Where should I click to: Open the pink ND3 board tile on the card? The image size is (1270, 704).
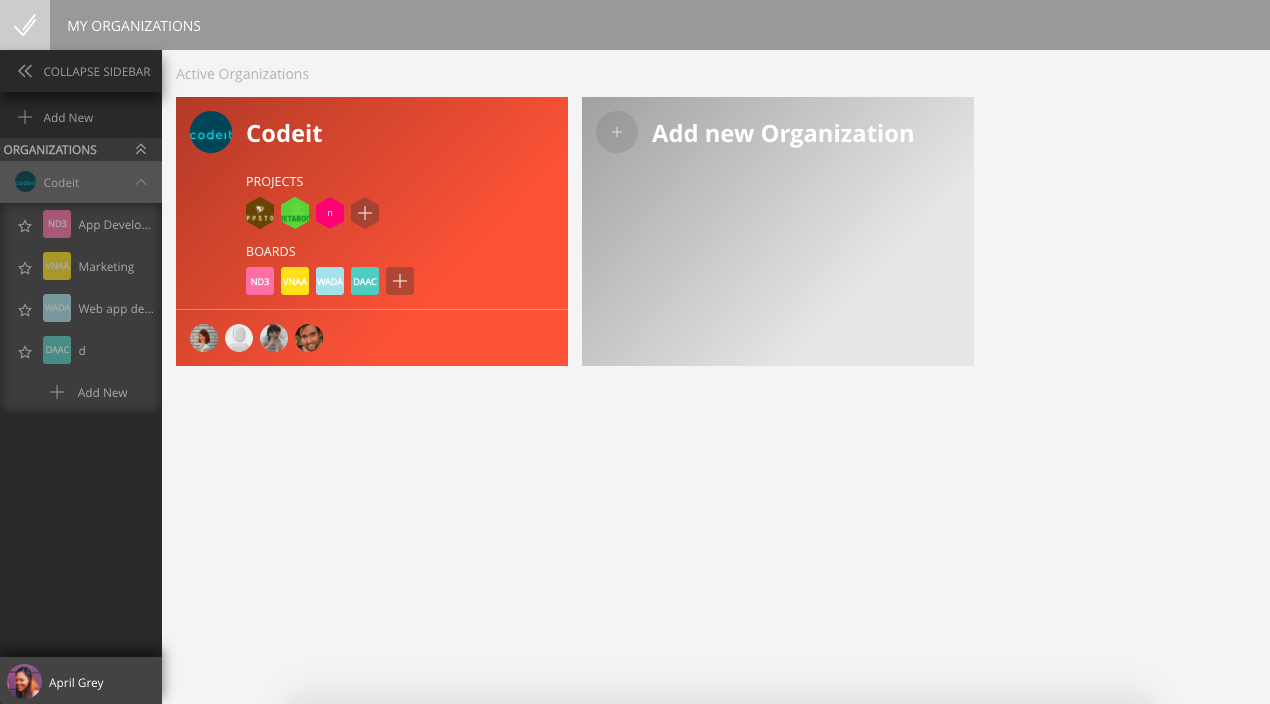click(260, 281)
